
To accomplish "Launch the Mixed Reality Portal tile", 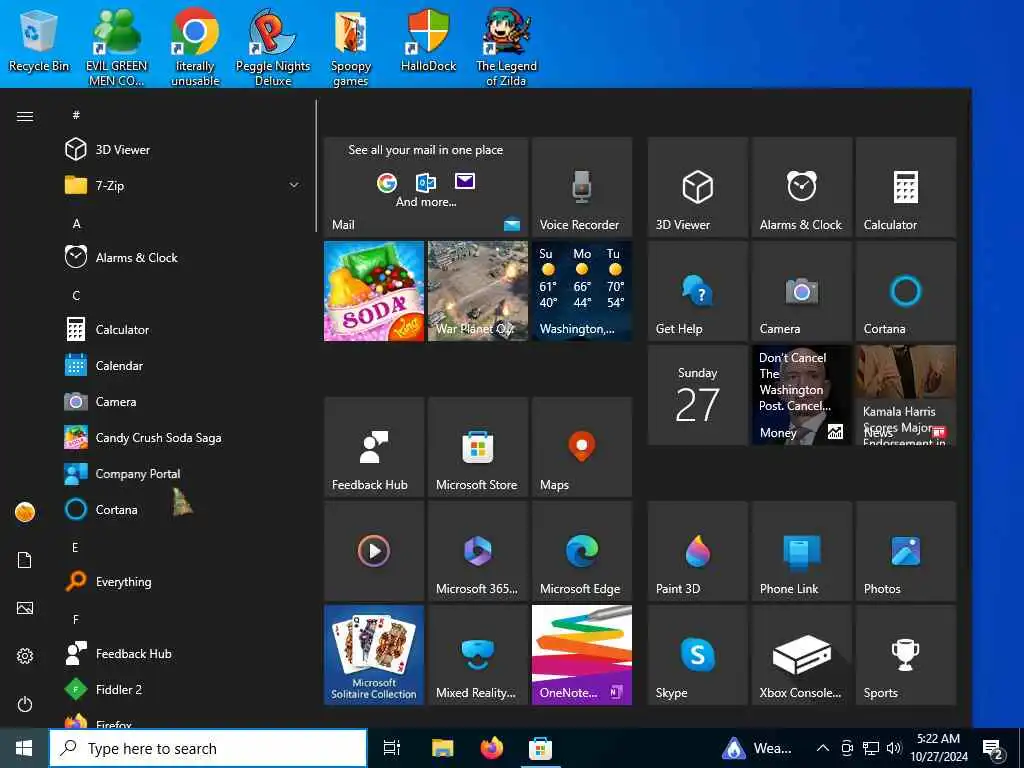I will 478,654.
